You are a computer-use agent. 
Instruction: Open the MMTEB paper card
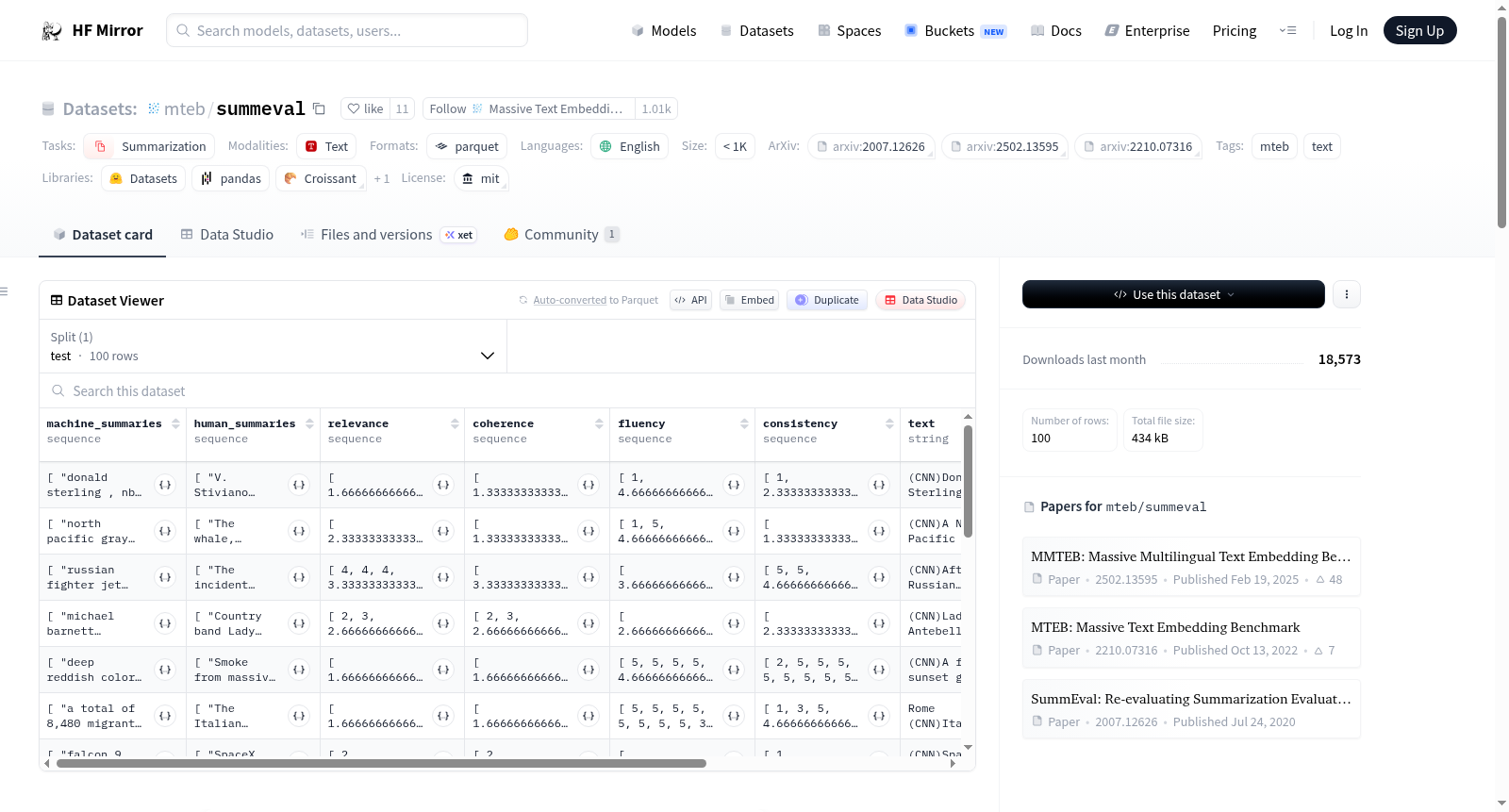click(x=1191, y=567)
